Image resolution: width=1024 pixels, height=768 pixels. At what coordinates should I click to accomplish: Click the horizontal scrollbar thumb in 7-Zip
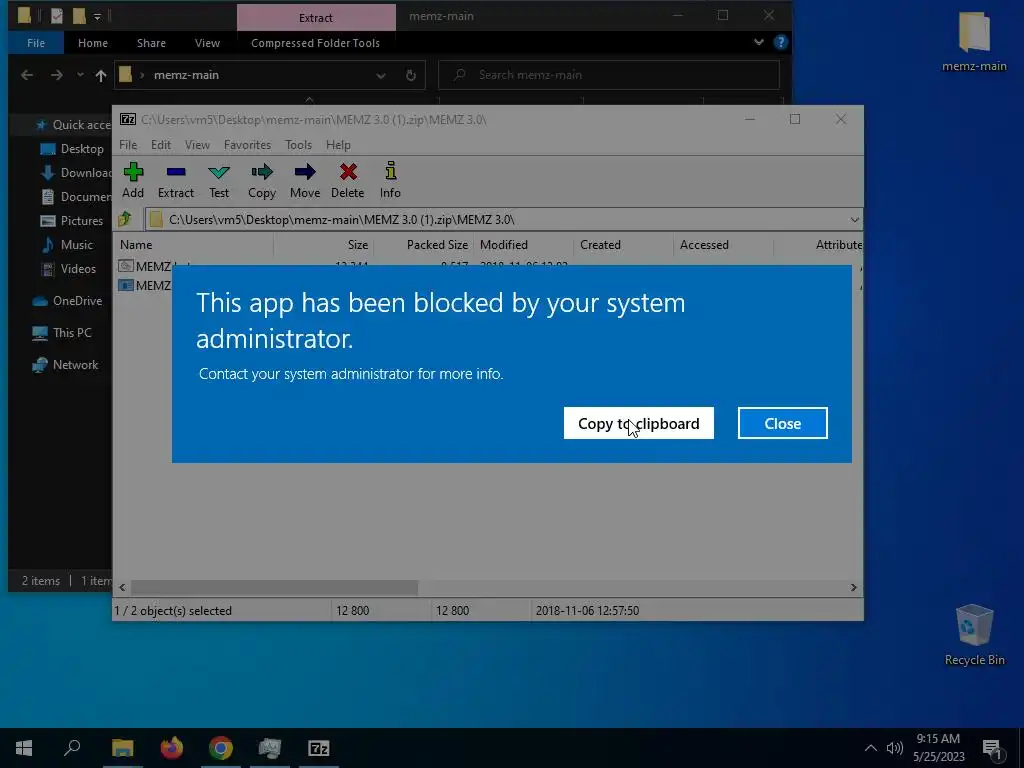point(274,588)
